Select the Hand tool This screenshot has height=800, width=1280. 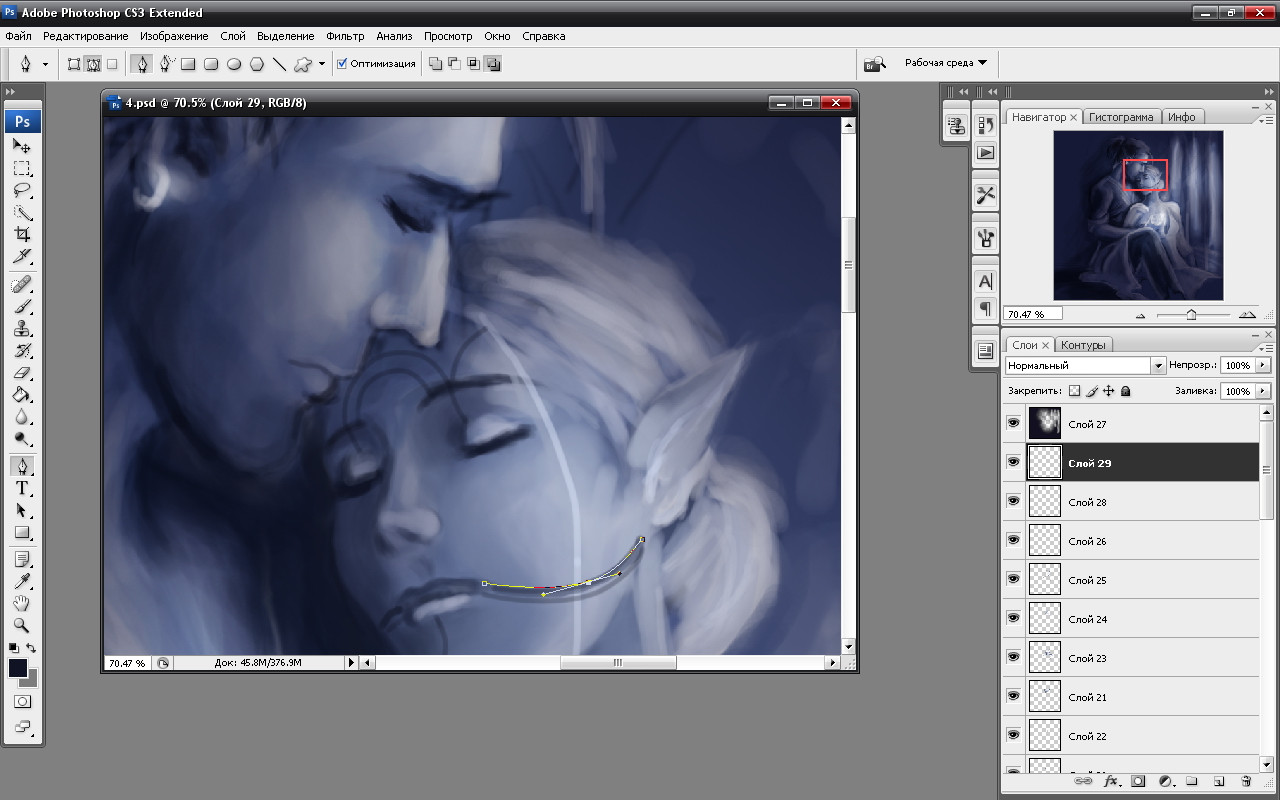pos(22,603)
